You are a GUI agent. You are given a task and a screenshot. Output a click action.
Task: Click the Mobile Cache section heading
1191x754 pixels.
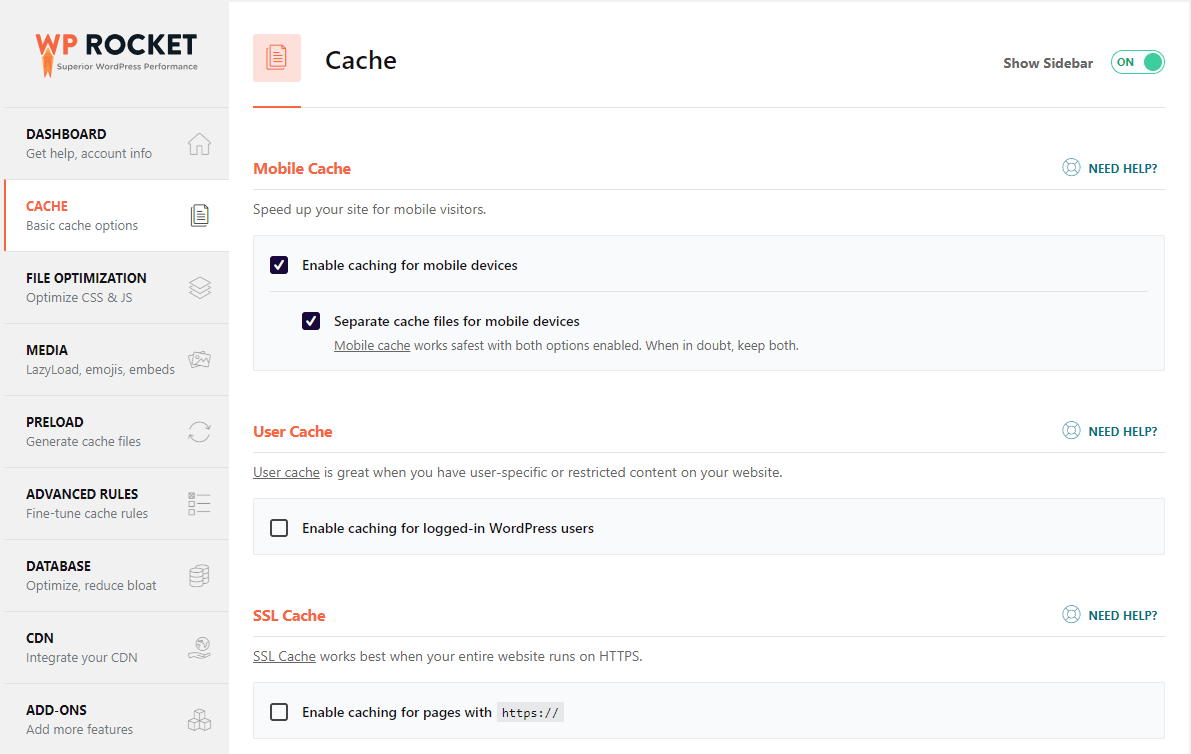(x=302, y=169)
